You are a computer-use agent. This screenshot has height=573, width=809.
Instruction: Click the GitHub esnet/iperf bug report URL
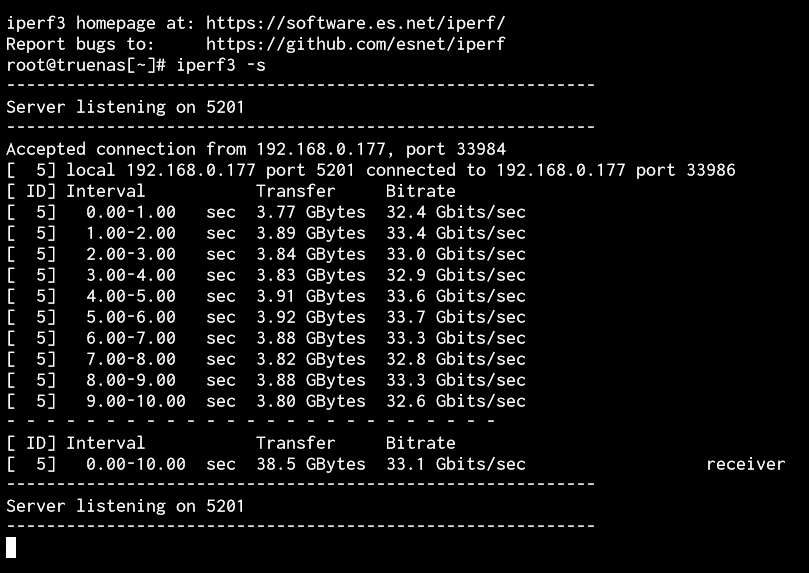(355, 44)
